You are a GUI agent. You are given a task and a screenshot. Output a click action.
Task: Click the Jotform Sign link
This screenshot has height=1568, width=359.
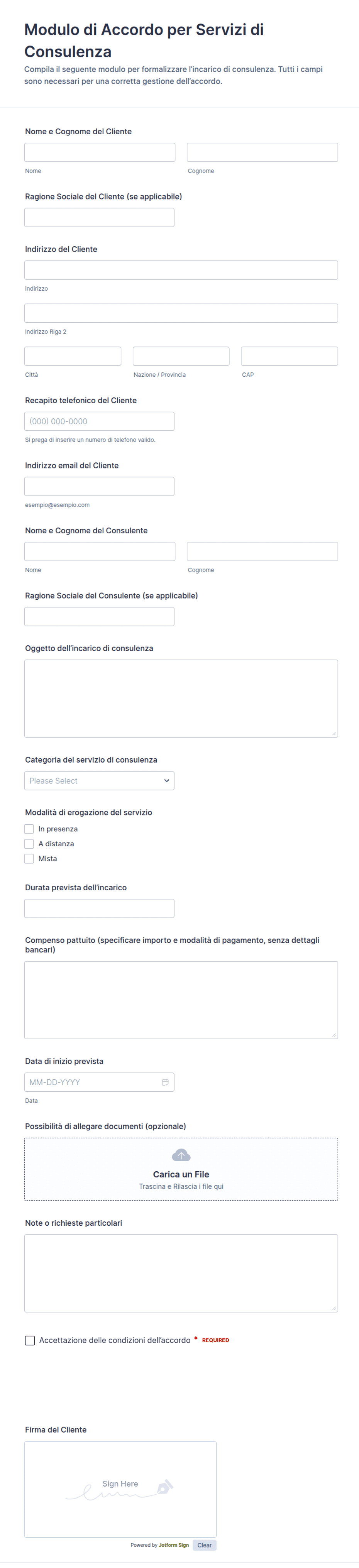coord(173,1544)
